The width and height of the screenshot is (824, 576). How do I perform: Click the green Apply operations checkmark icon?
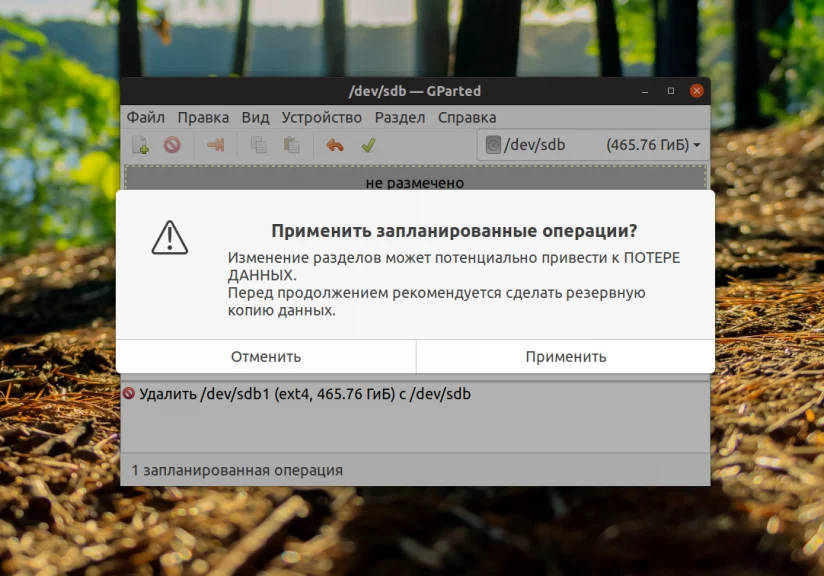[x=368, y=144]
